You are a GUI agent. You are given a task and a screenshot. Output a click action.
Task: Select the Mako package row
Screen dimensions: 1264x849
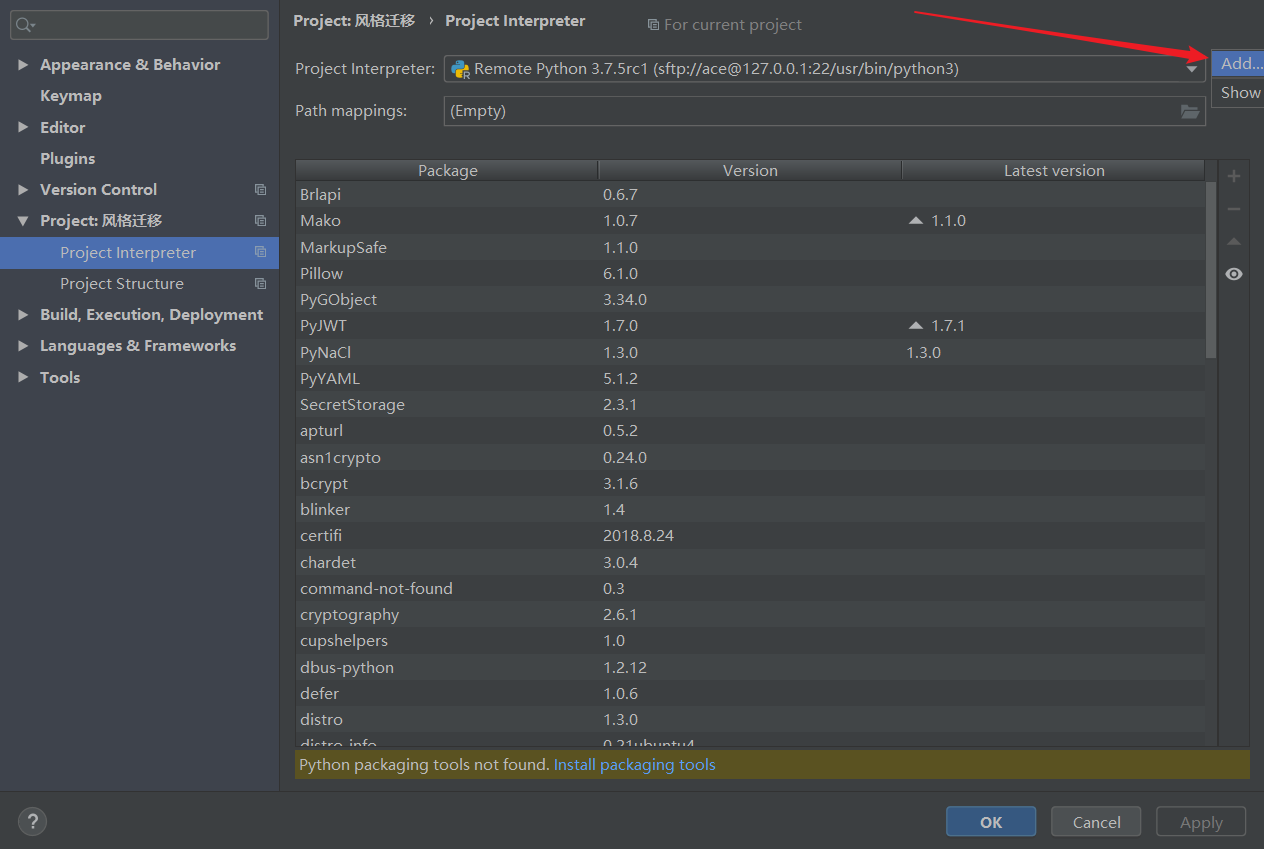[x=750, y=221]
